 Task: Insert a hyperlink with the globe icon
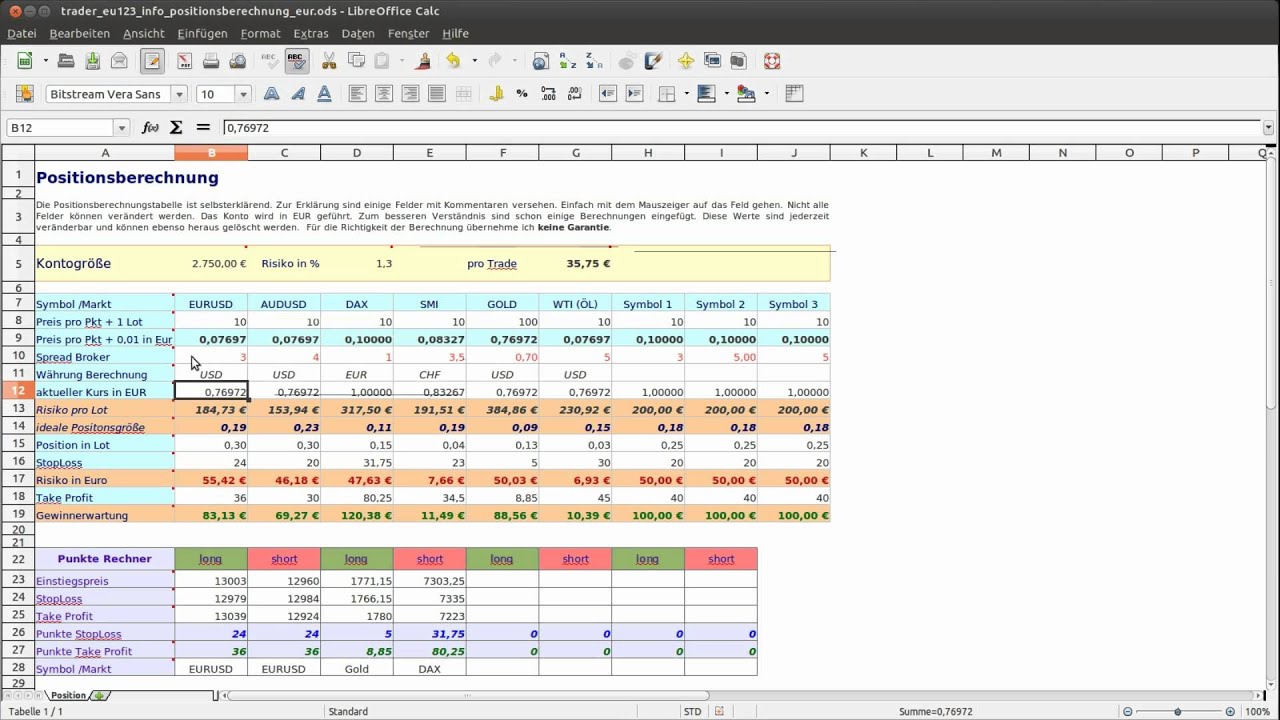(541, 61)
